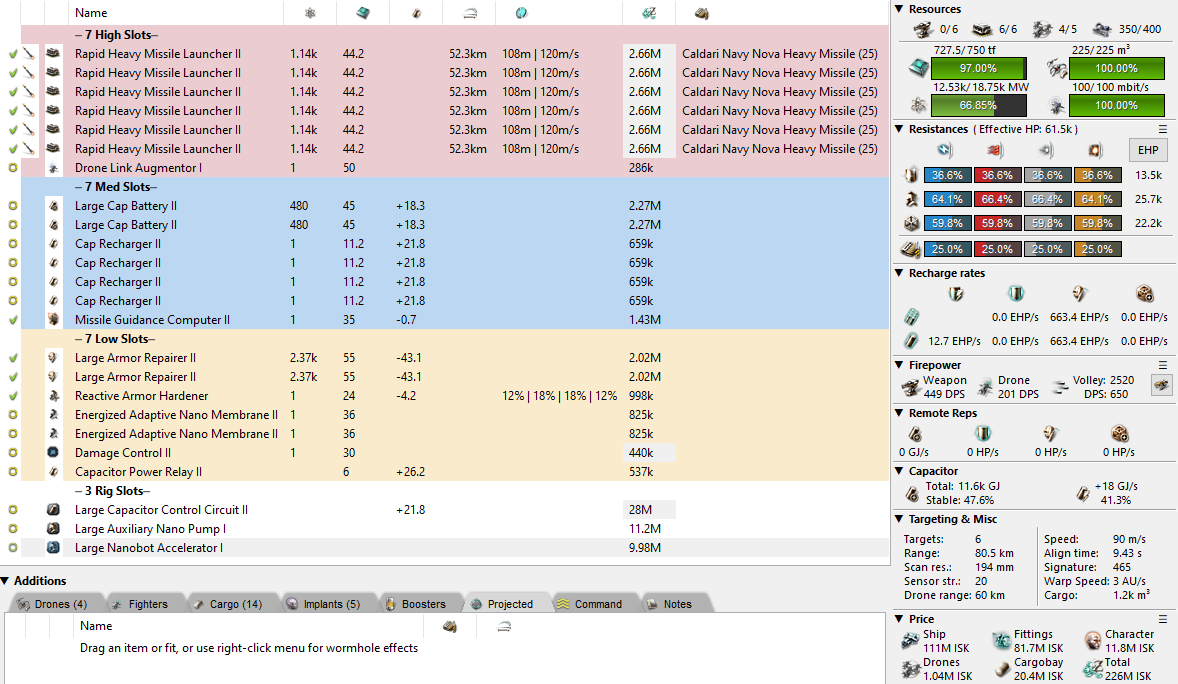
Task: Collapse the Resistances section
Action: click(900, 129)
